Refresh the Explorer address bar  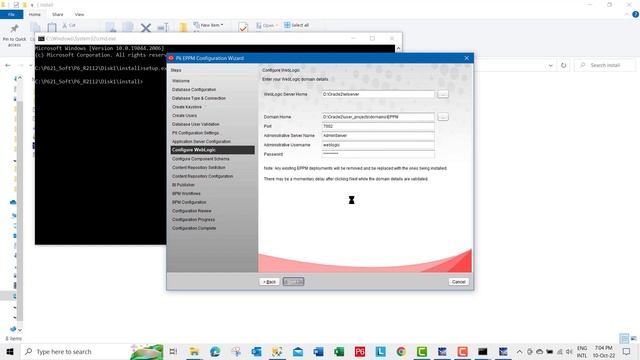[x=564, y=65]
